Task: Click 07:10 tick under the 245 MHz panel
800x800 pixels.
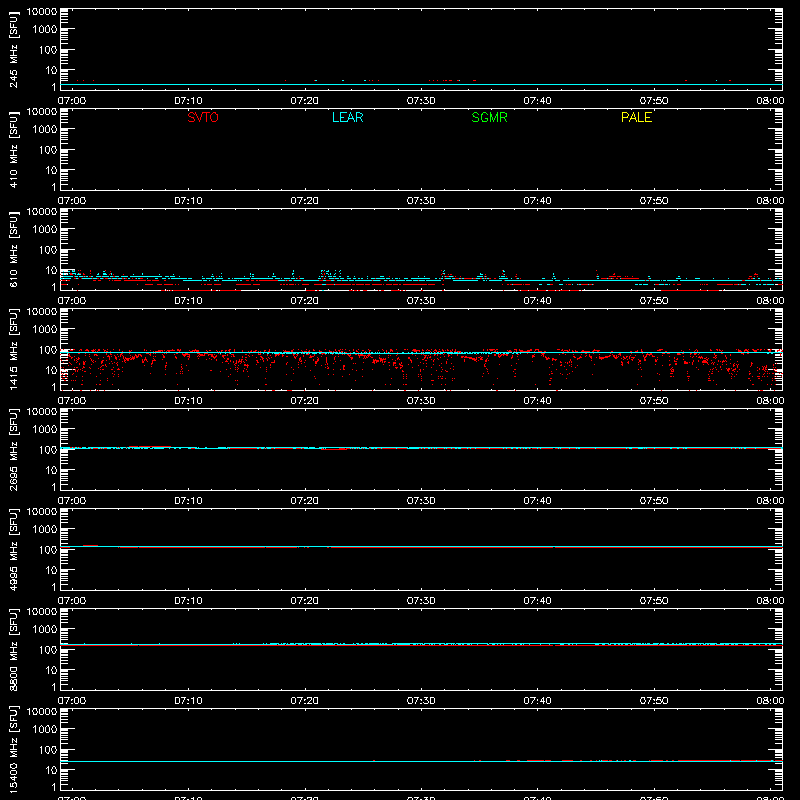Action: 188,101
